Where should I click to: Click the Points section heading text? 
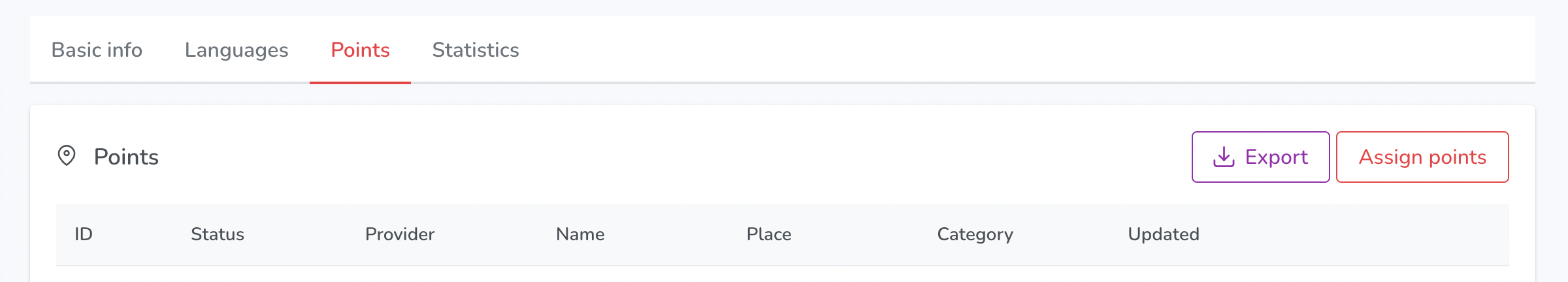coord(126,157)
